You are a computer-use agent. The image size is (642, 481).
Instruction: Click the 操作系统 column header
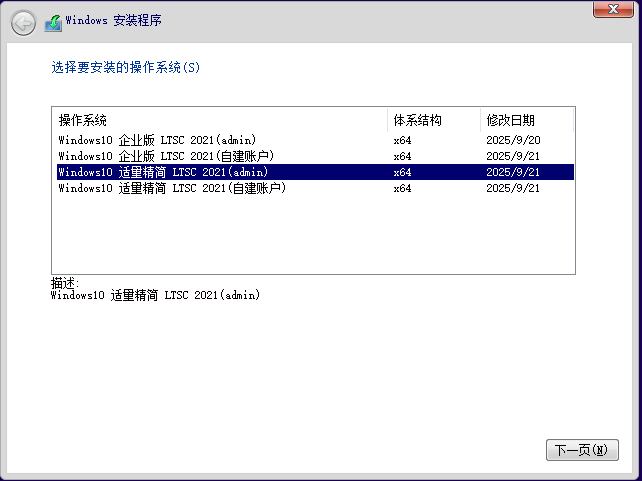click(83, 120)
